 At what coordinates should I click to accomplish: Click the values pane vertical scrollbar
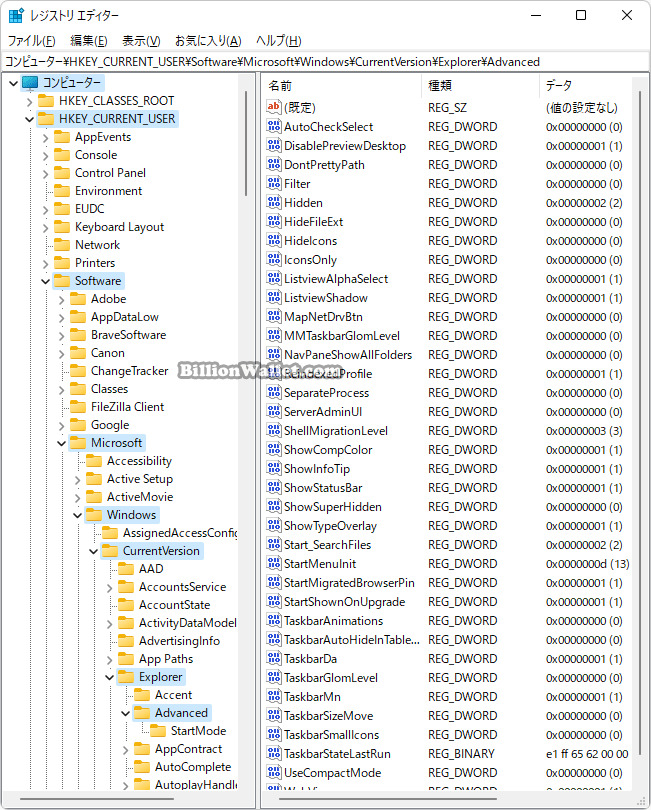pyautogui.click(x=639, y=424)
